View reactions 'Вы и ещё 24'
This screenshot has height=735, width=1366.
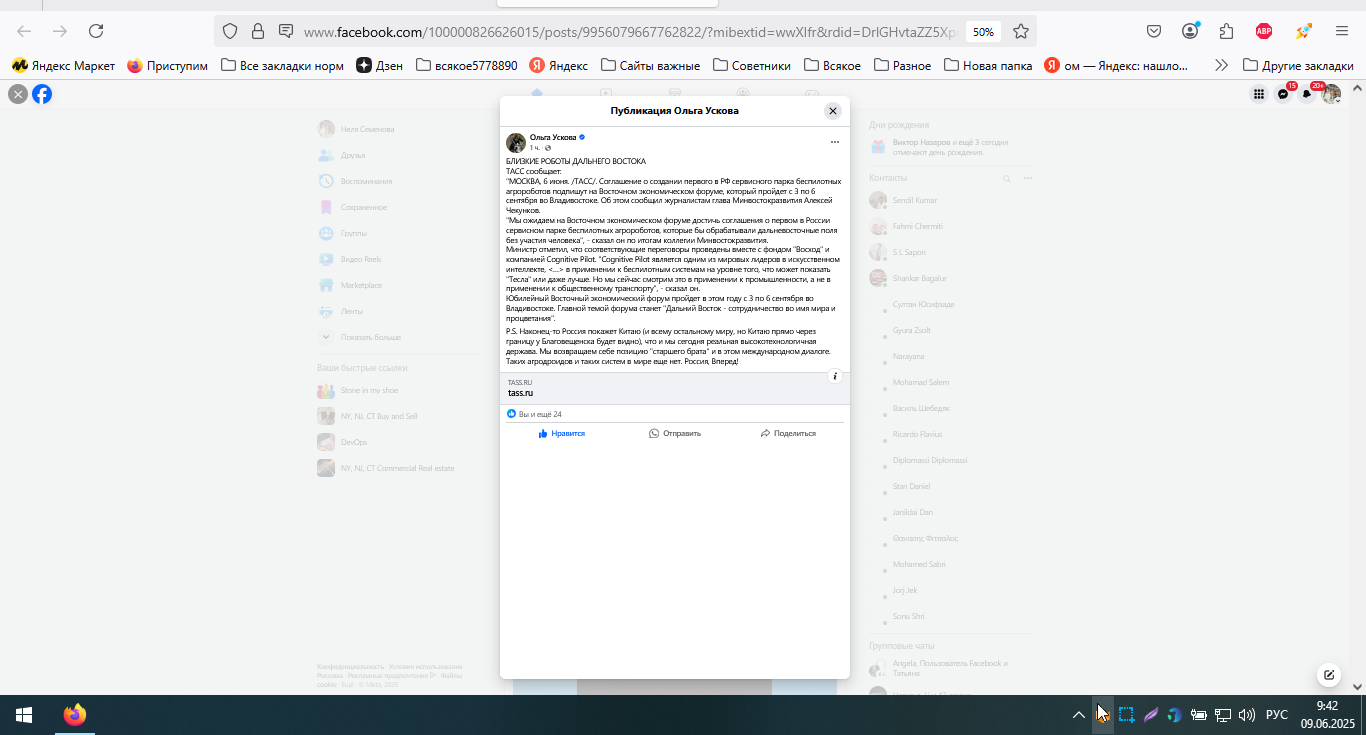pyautogui.click(x=535, y=414)
